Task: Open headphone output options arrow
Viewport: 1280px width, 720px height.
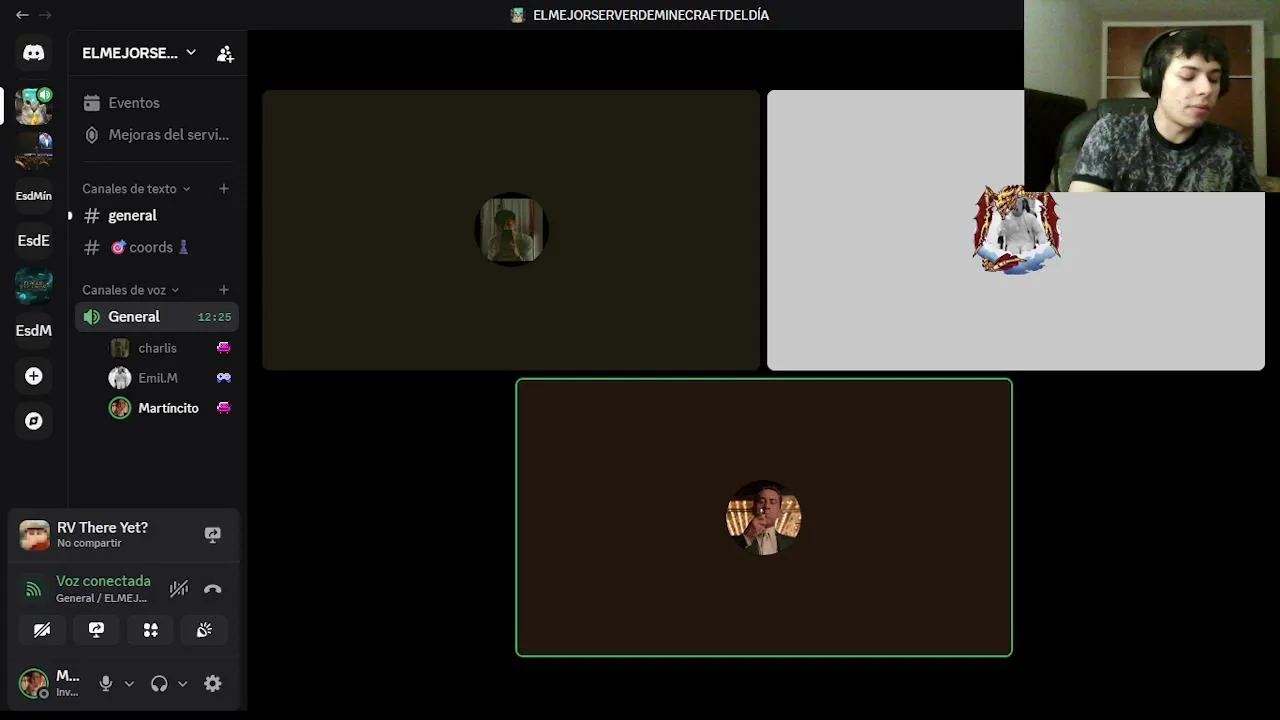Action: pyautogui.click(x=182, y=684)
